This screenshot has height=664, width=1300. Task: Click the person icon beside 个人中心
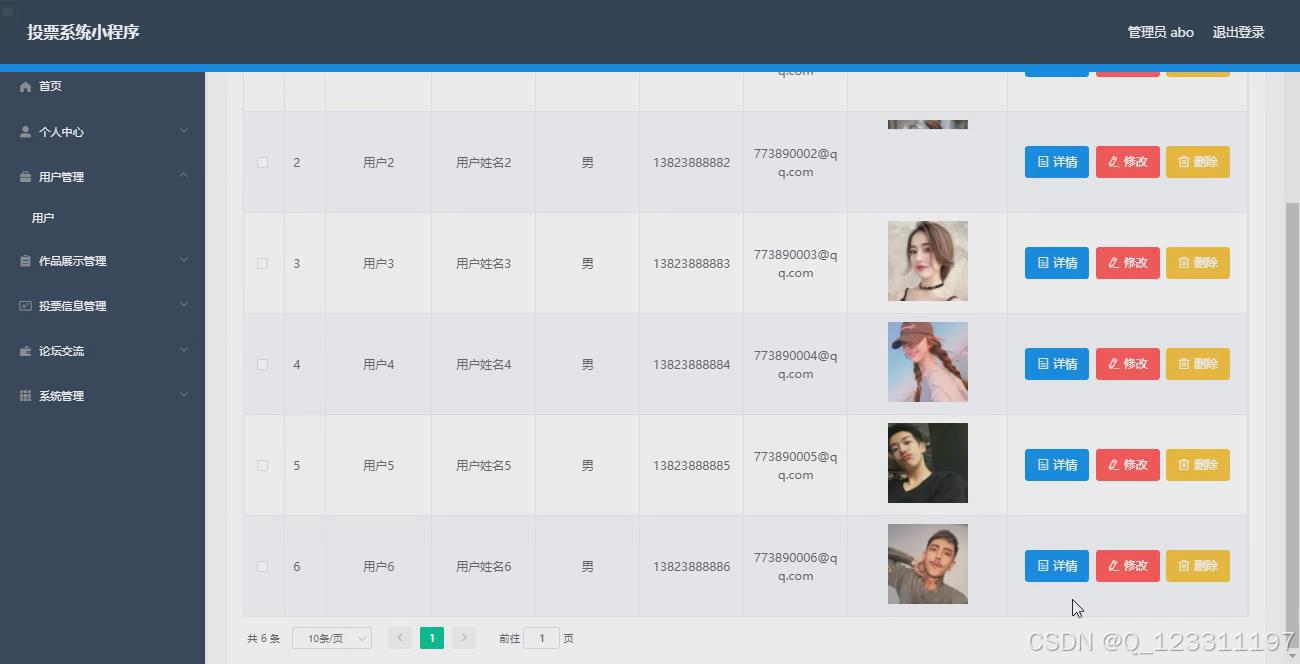point(26,132)
